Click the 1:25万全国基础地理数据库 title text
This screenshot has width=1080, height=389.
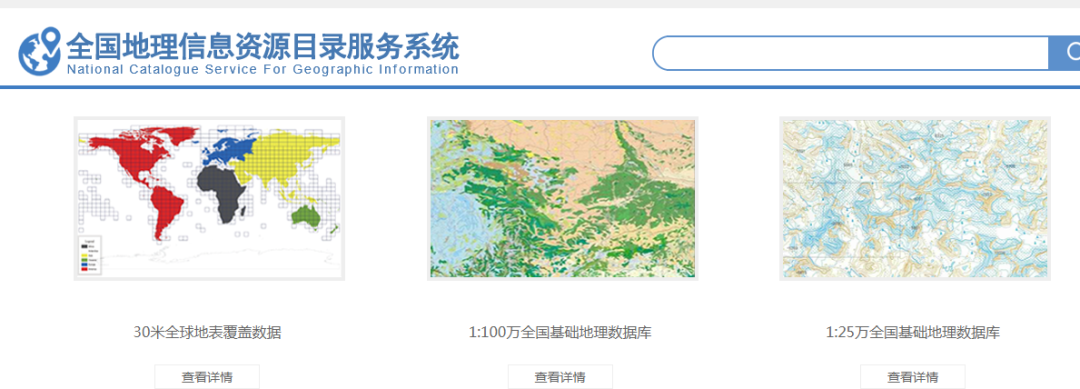[913, 333]
